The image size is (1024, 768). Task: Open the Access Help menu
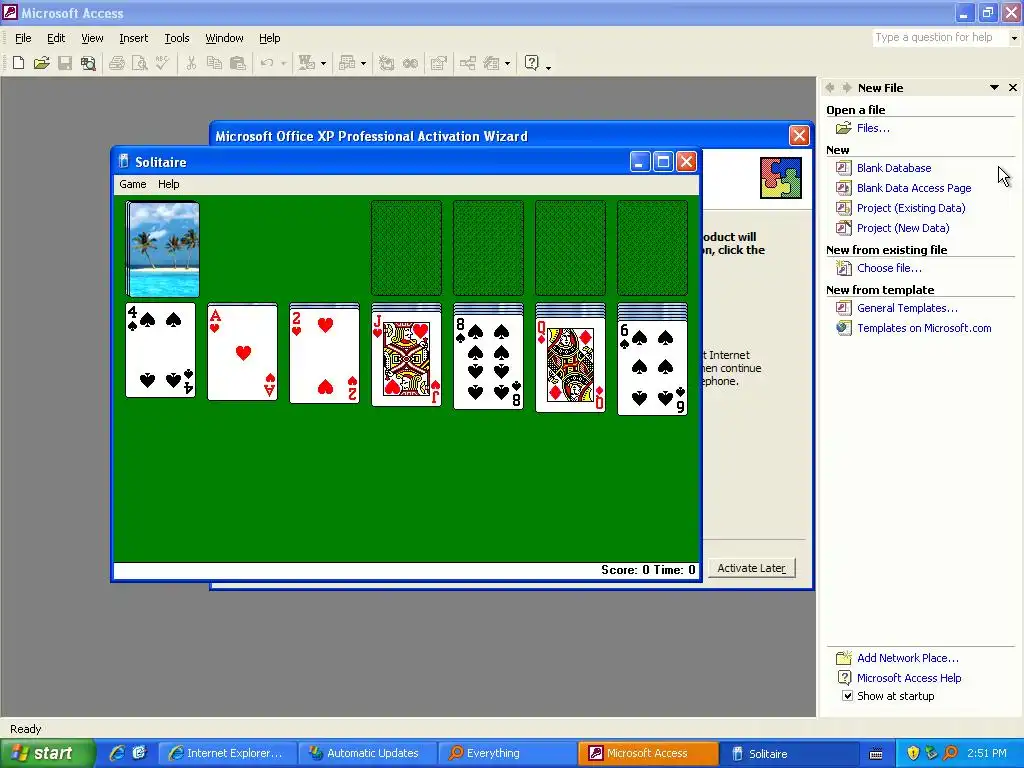(269, 38)
